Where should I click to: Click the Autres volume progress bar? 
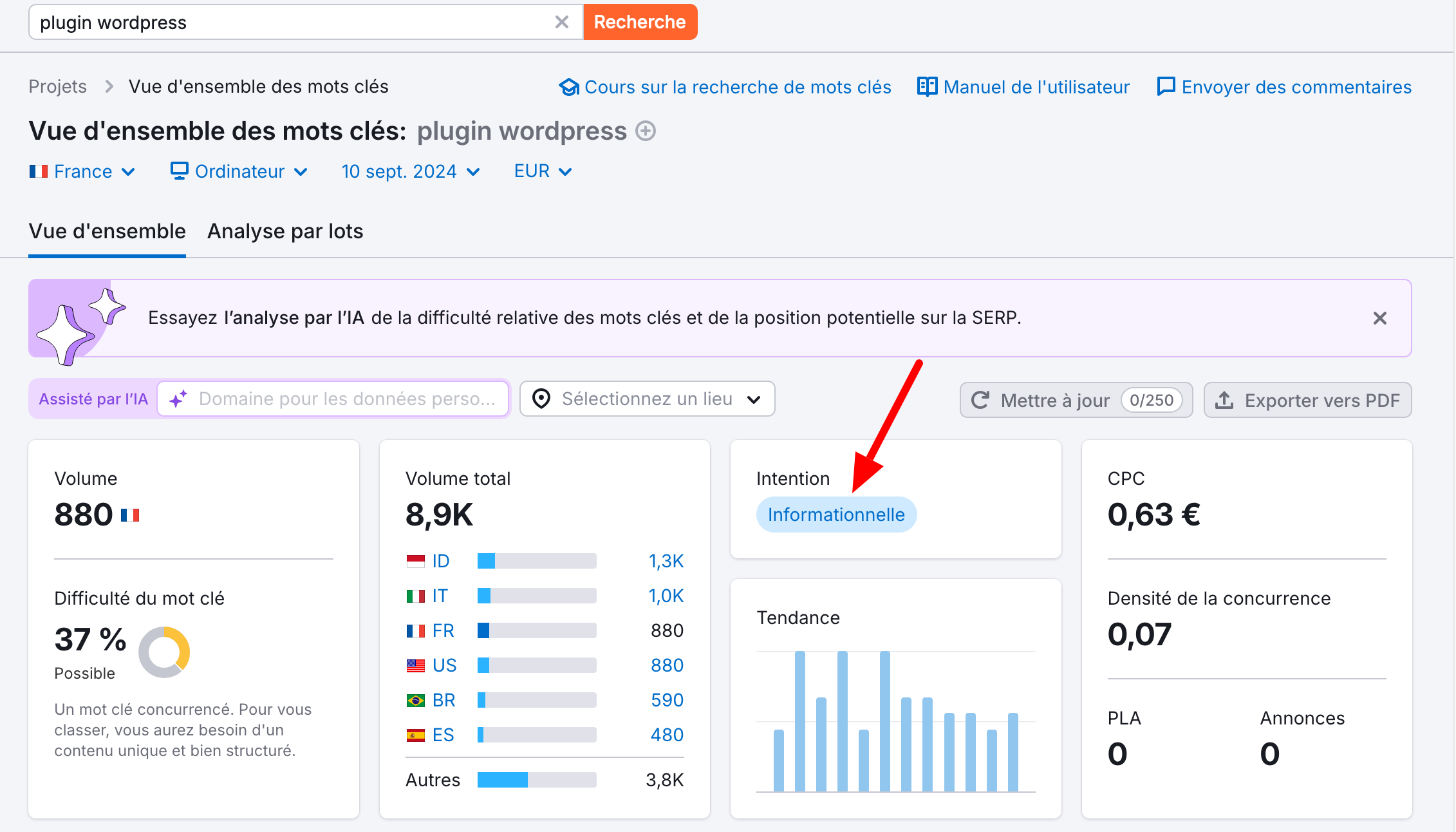[537, 780]
